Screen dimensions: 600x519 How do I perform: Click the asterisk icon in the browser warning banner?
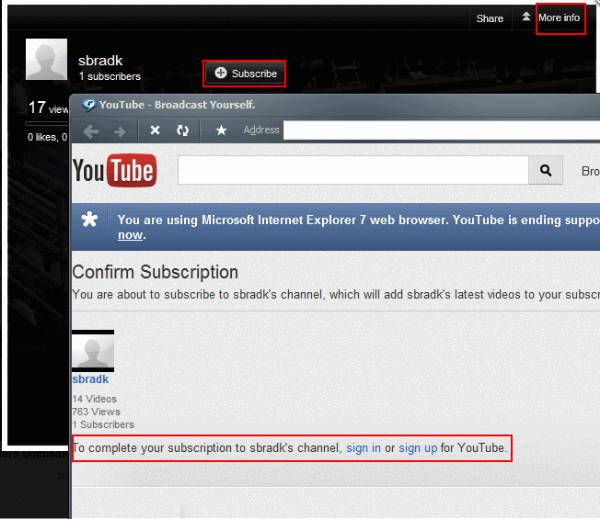click(x=90, y=219)
